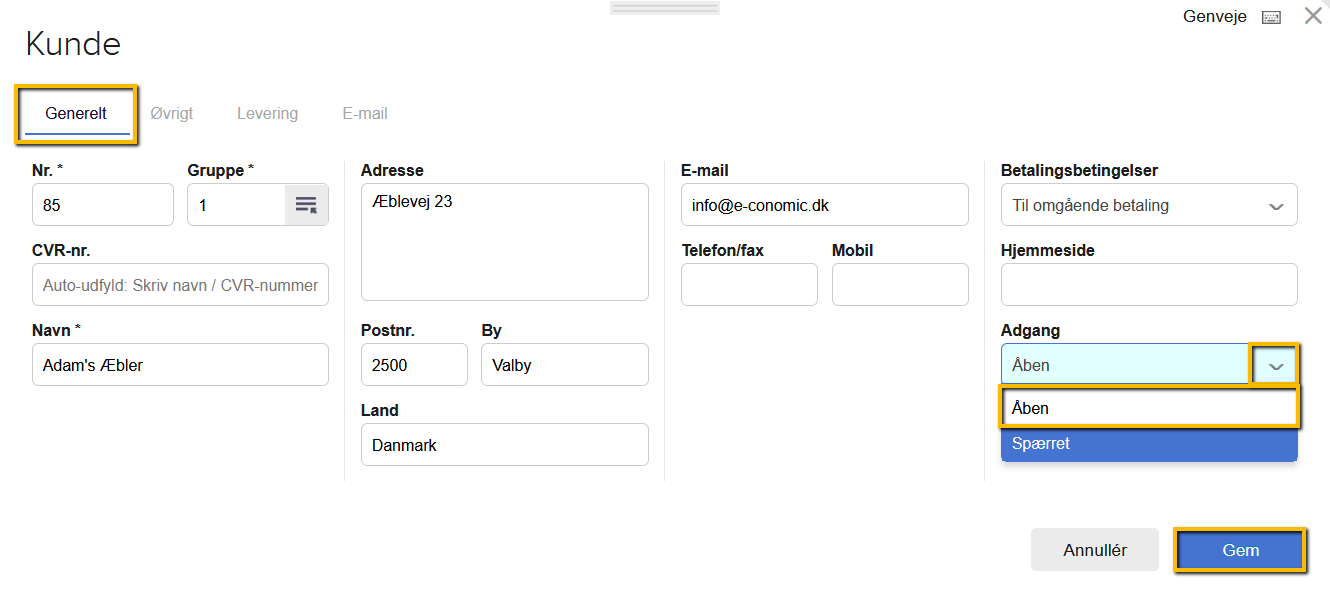Click the Navn field showing Adam's Æbler
Image resolution: width=1330 pixels, height=595 pixels.
tap(180, 364)
